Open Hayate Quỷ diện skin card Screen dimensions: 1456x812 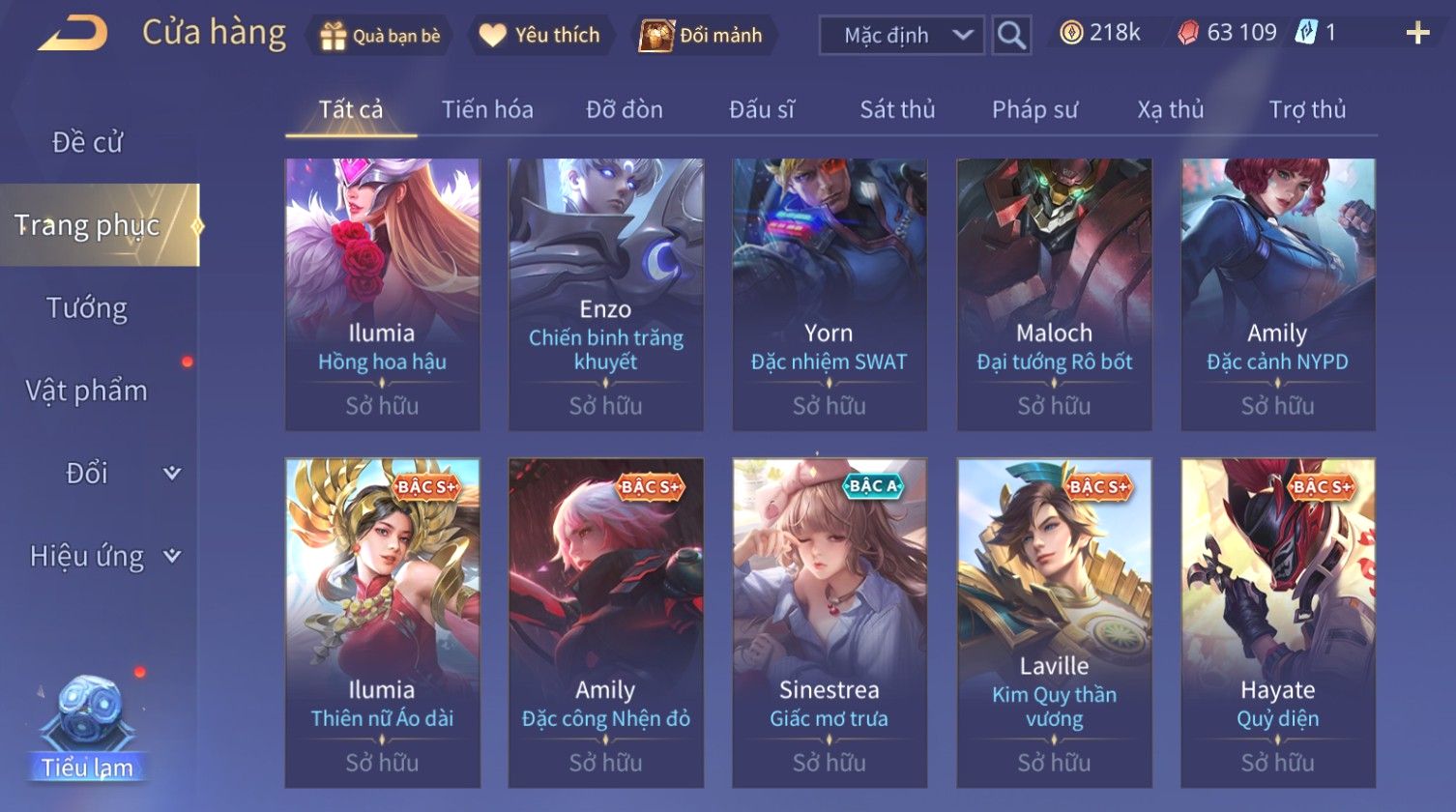point(1277,623)
